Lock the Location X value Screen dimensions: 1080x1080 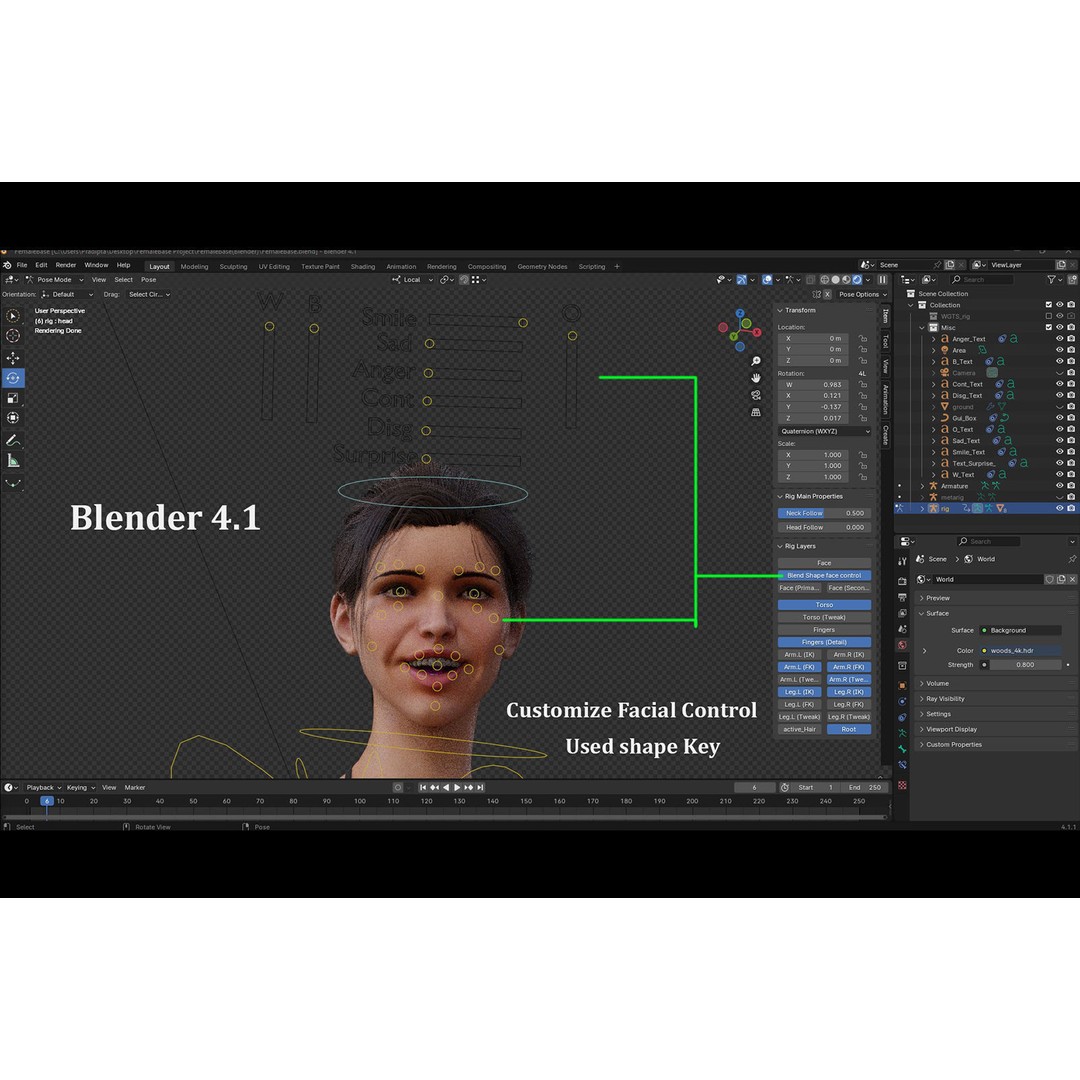point(863,338)
